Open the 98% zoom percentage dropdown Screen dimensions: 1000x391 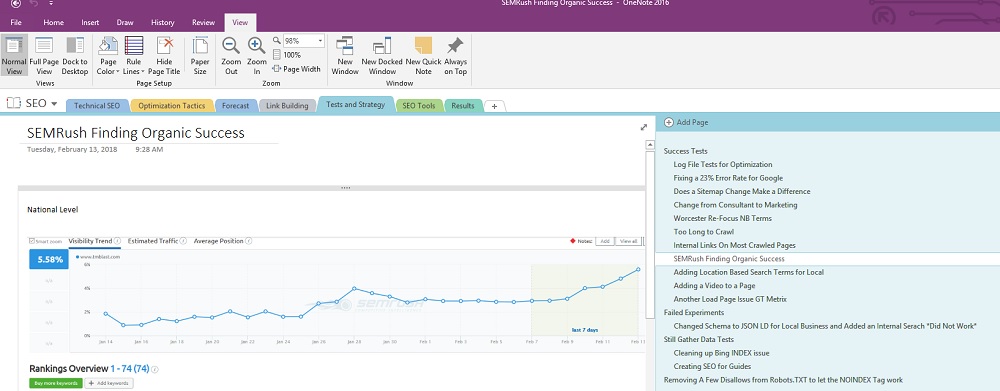tap(320, 41)
